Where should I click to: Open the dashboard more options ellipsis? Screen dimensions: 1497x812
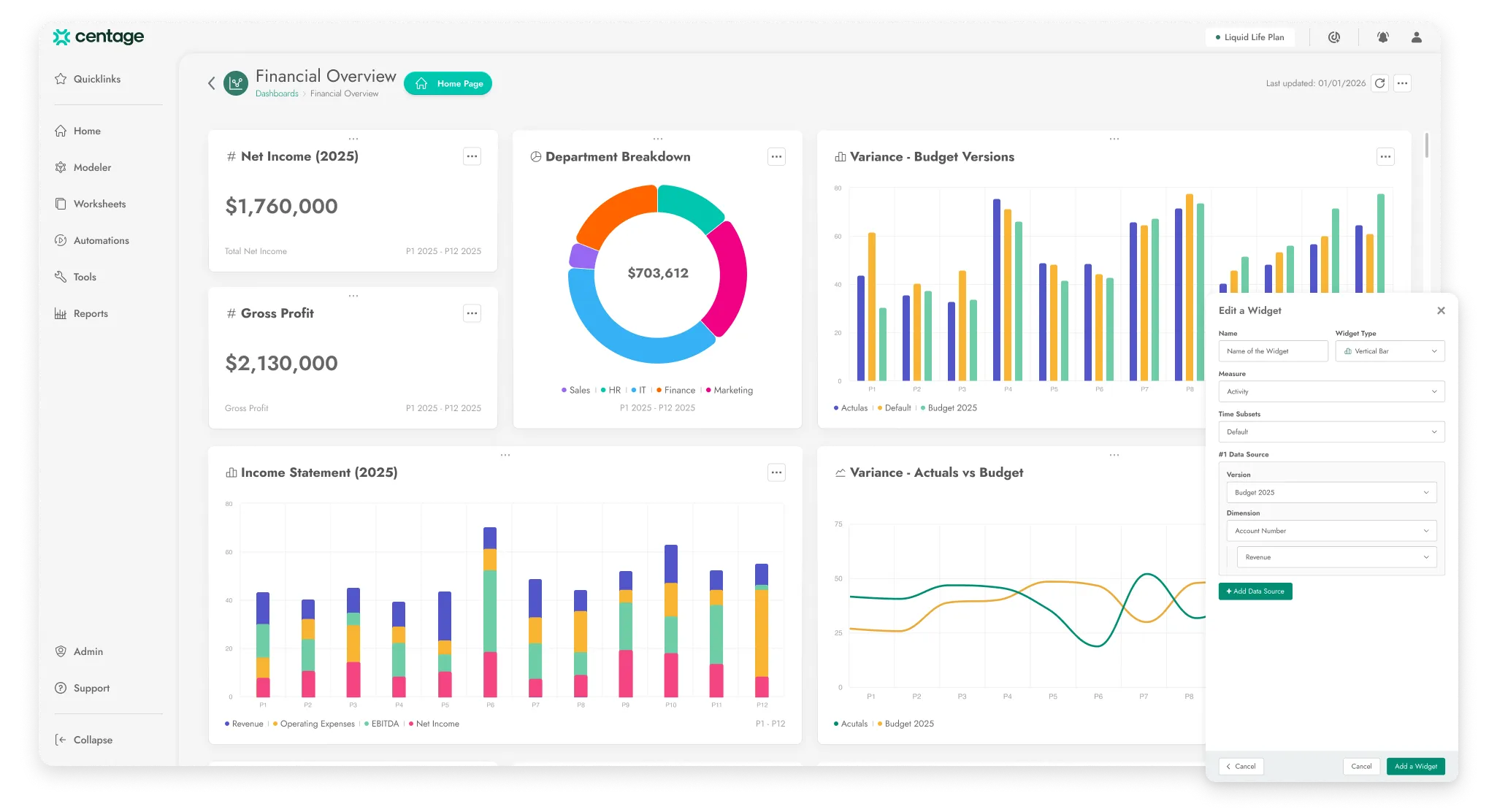[1402, 83]
